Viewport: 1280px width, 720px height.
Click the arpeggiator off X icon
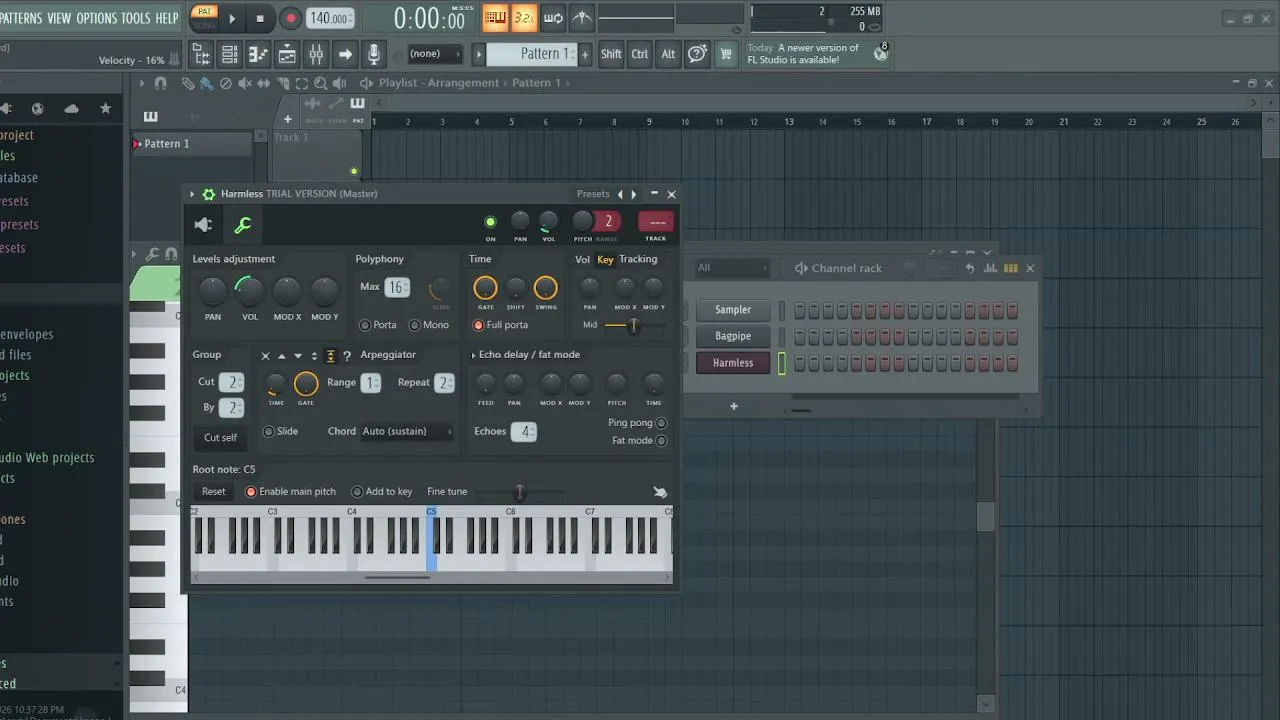(265, 356)
